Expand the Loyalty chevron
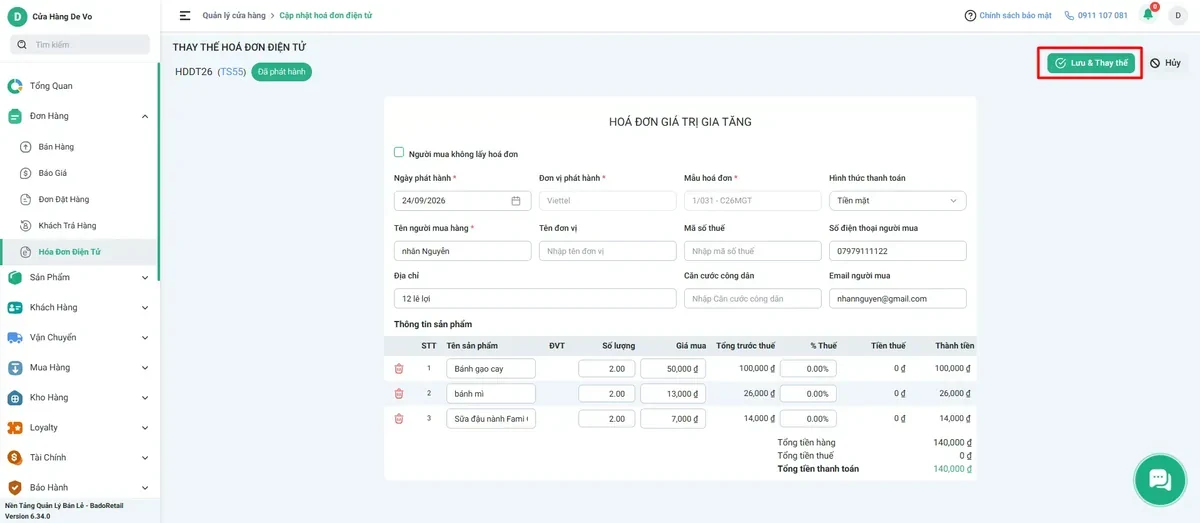 tap(145, 427)
